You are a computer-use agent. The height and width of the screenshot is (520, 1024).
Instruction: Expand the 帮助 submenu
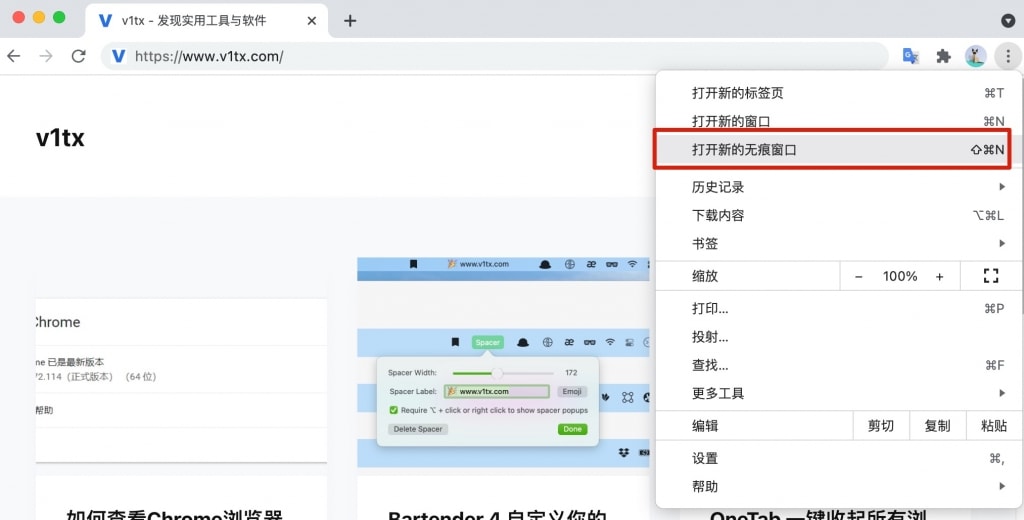[x=839, y=487]
